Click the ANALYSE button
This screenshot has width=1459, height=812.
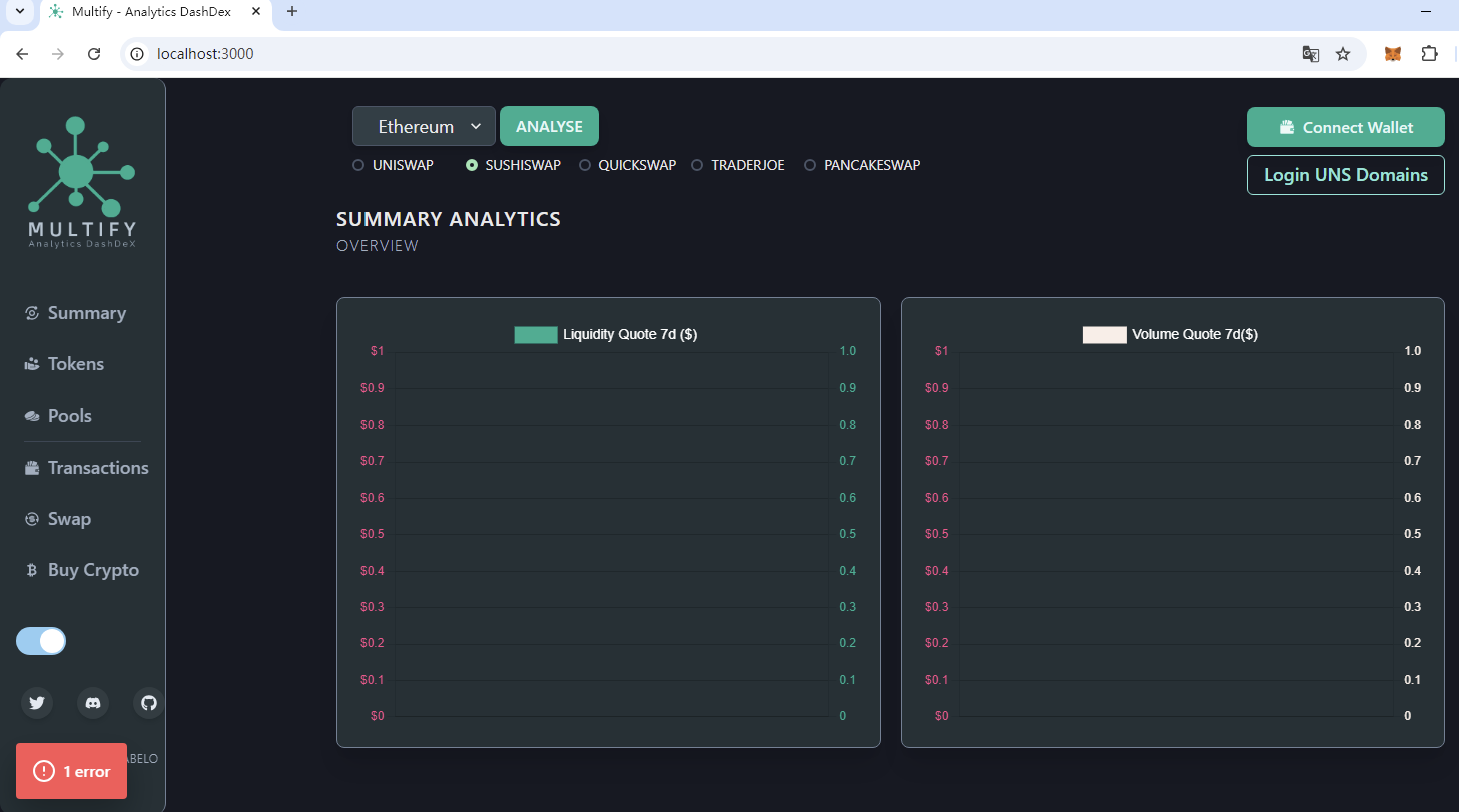pos(549,126)
